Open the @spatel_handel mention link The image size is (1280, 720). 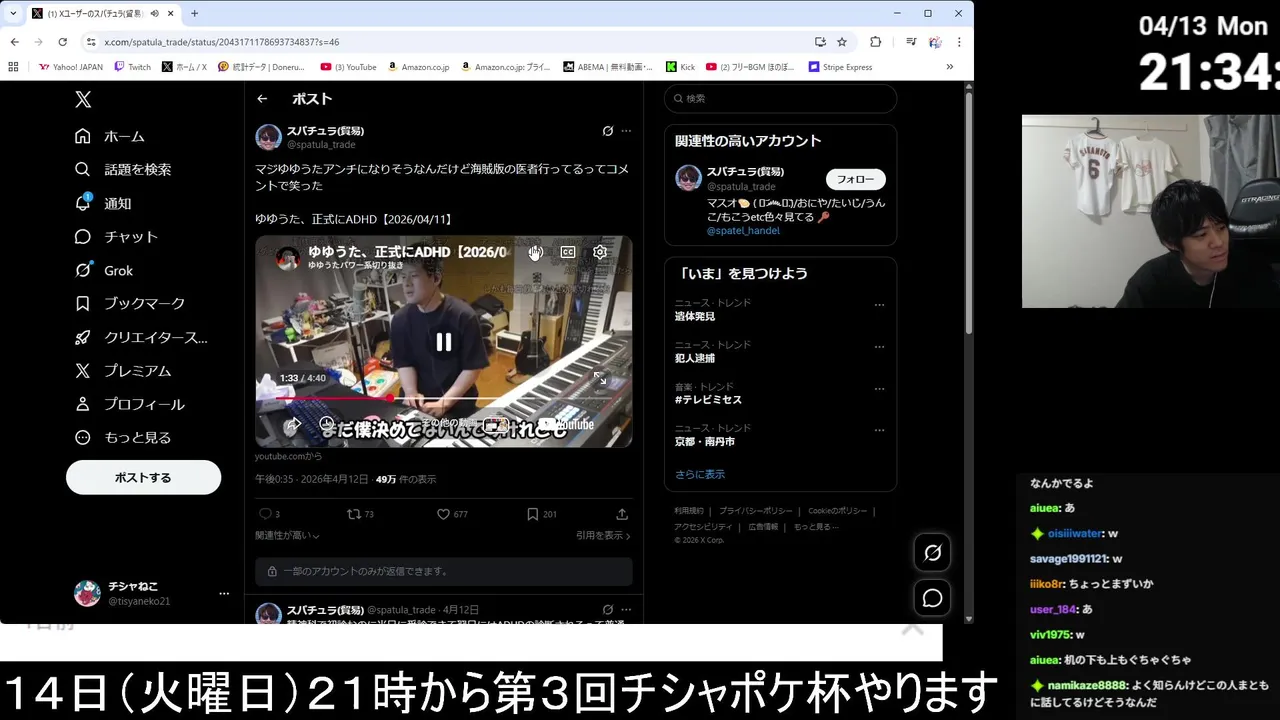[x=743, y=231]
